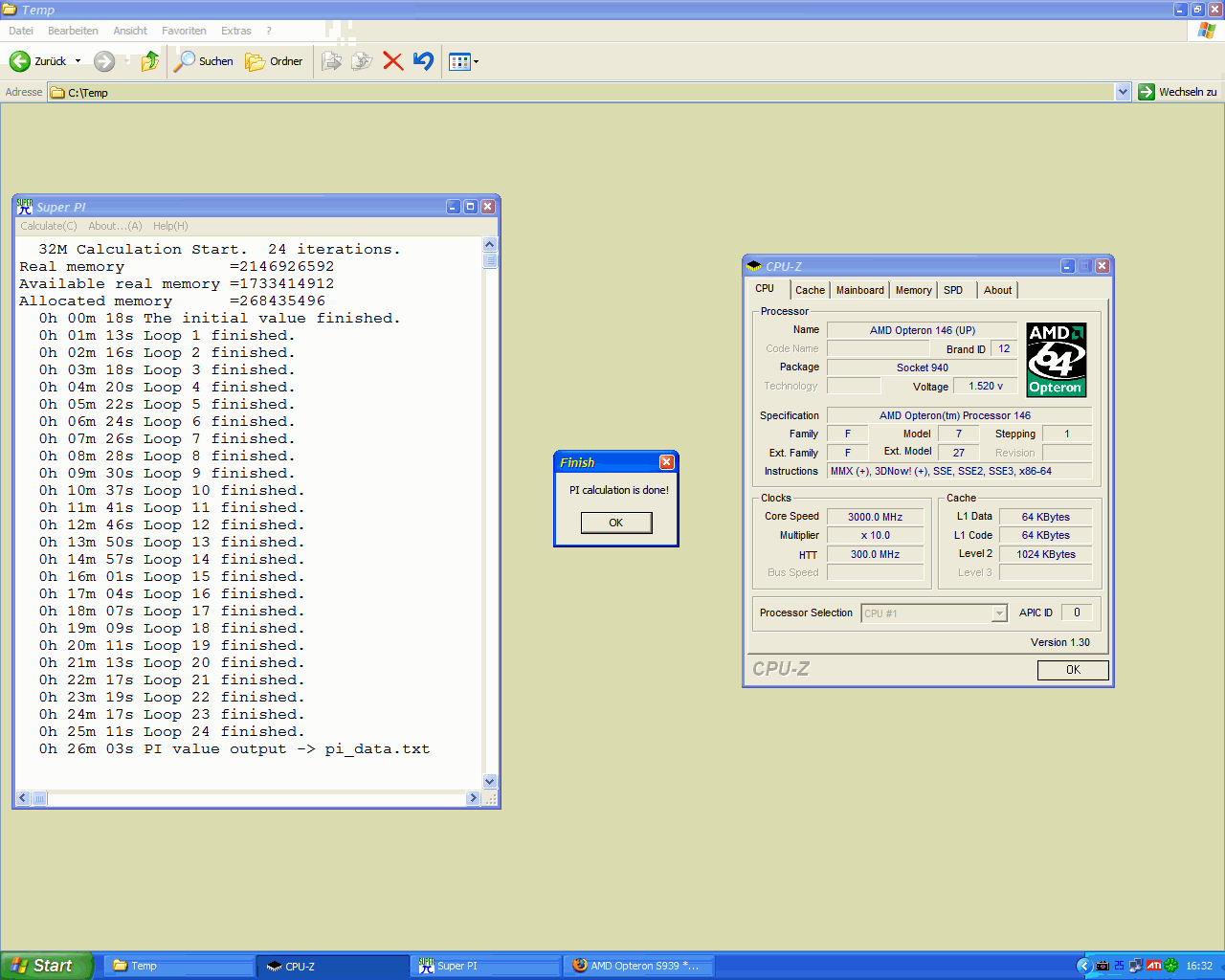
Task: Click the red X delete icon
Action: [x=392, y=61]
